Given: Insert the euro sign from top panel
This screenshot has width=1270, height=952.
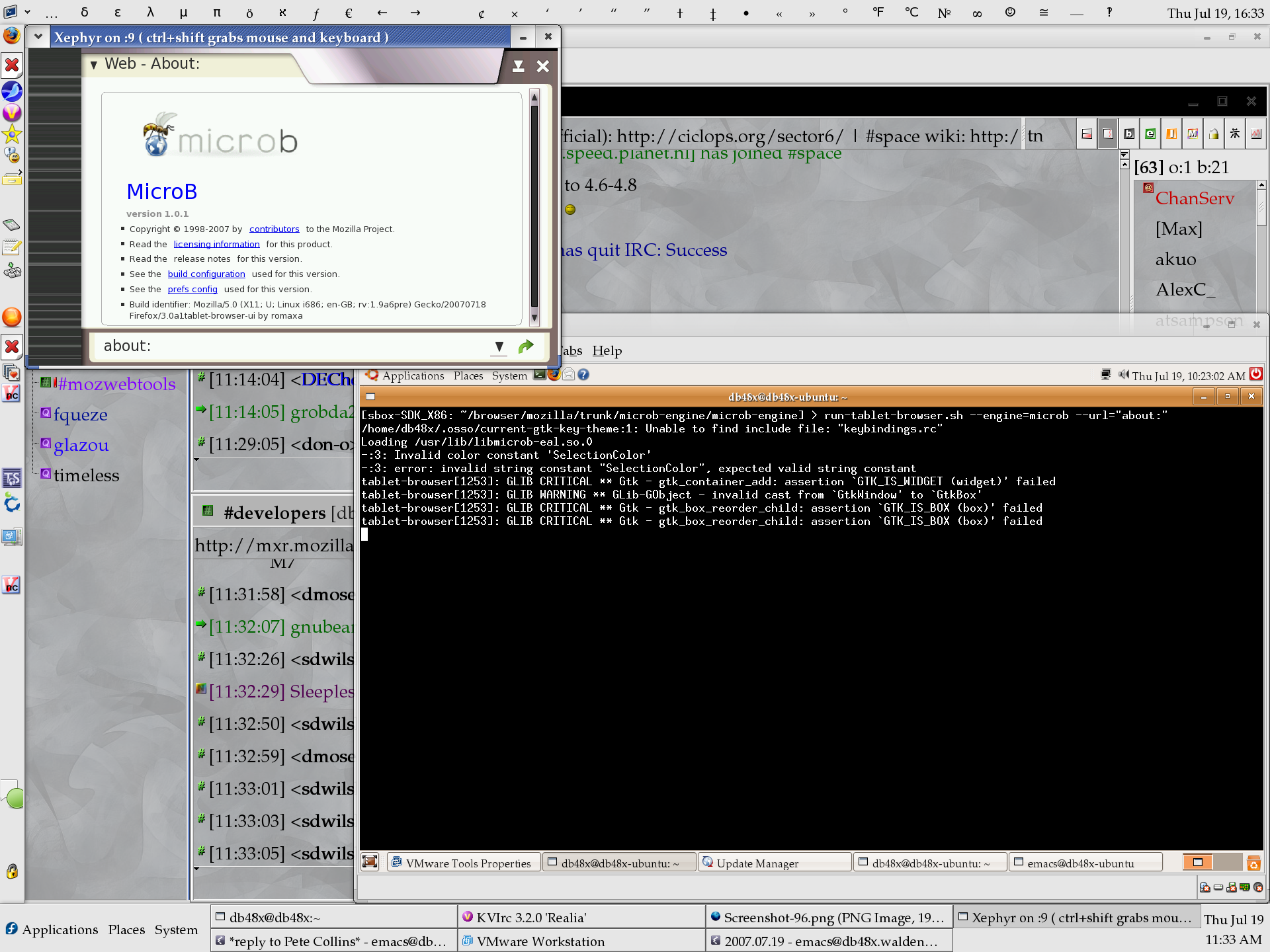Looking at the screenshot, I should pyautogui.click(x=349, y=12).
